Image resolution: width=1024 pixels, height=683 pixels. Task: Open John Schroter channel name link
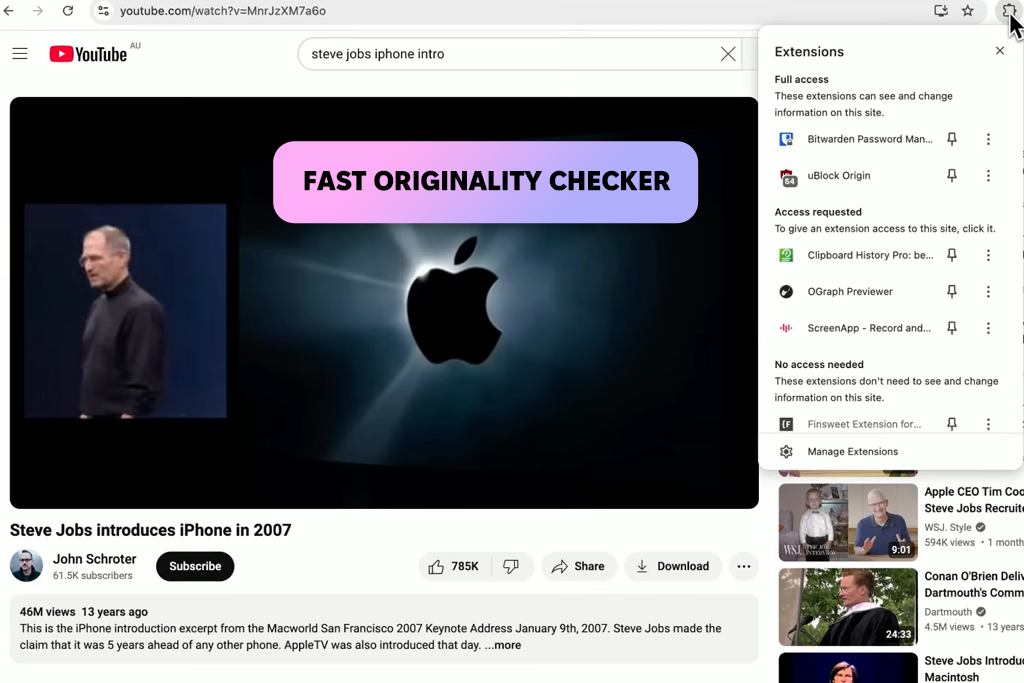pos(95,559)
